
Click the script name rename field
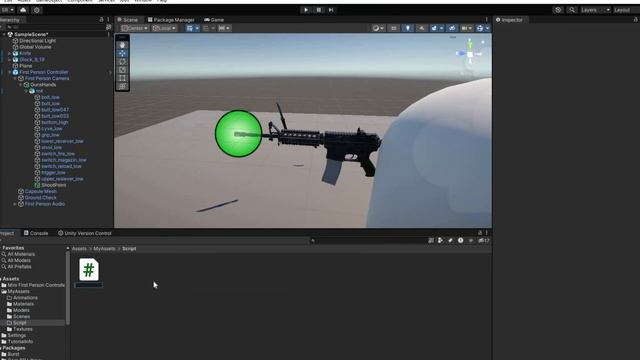89,285
